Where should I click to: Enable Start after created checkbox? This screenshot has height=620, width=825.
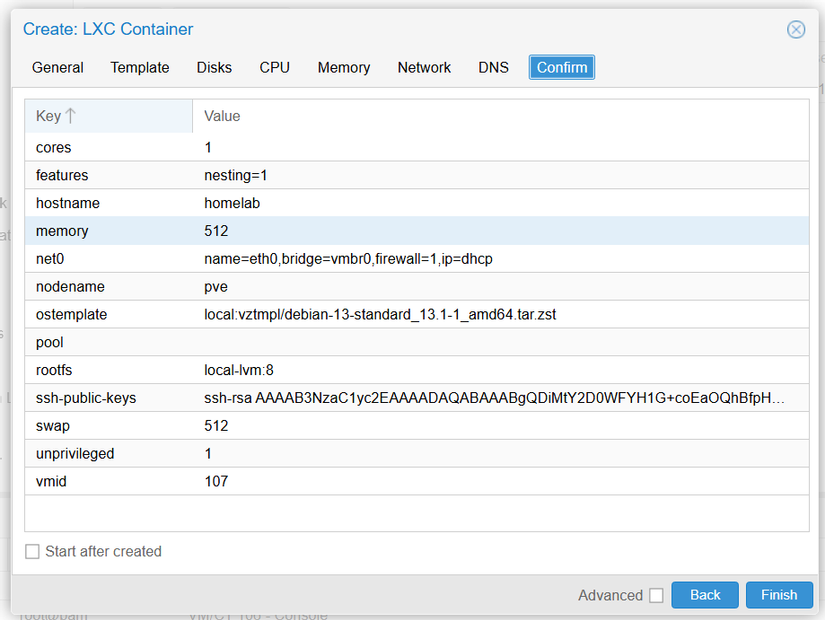point(33,551)
